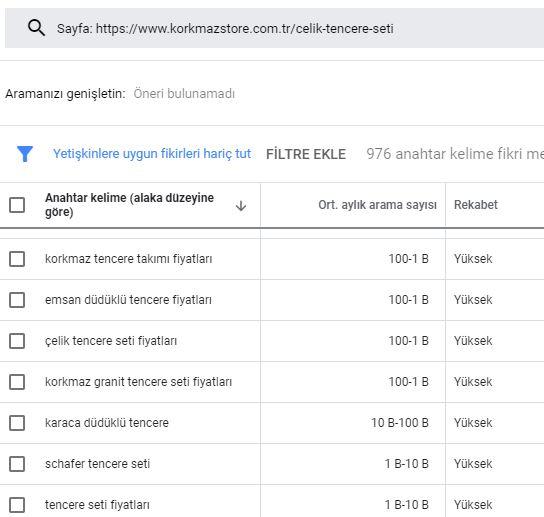Screen dimensions: 544x517
Task: Click the 'Öneri bulunamadı' text
Action: [184, 94]
